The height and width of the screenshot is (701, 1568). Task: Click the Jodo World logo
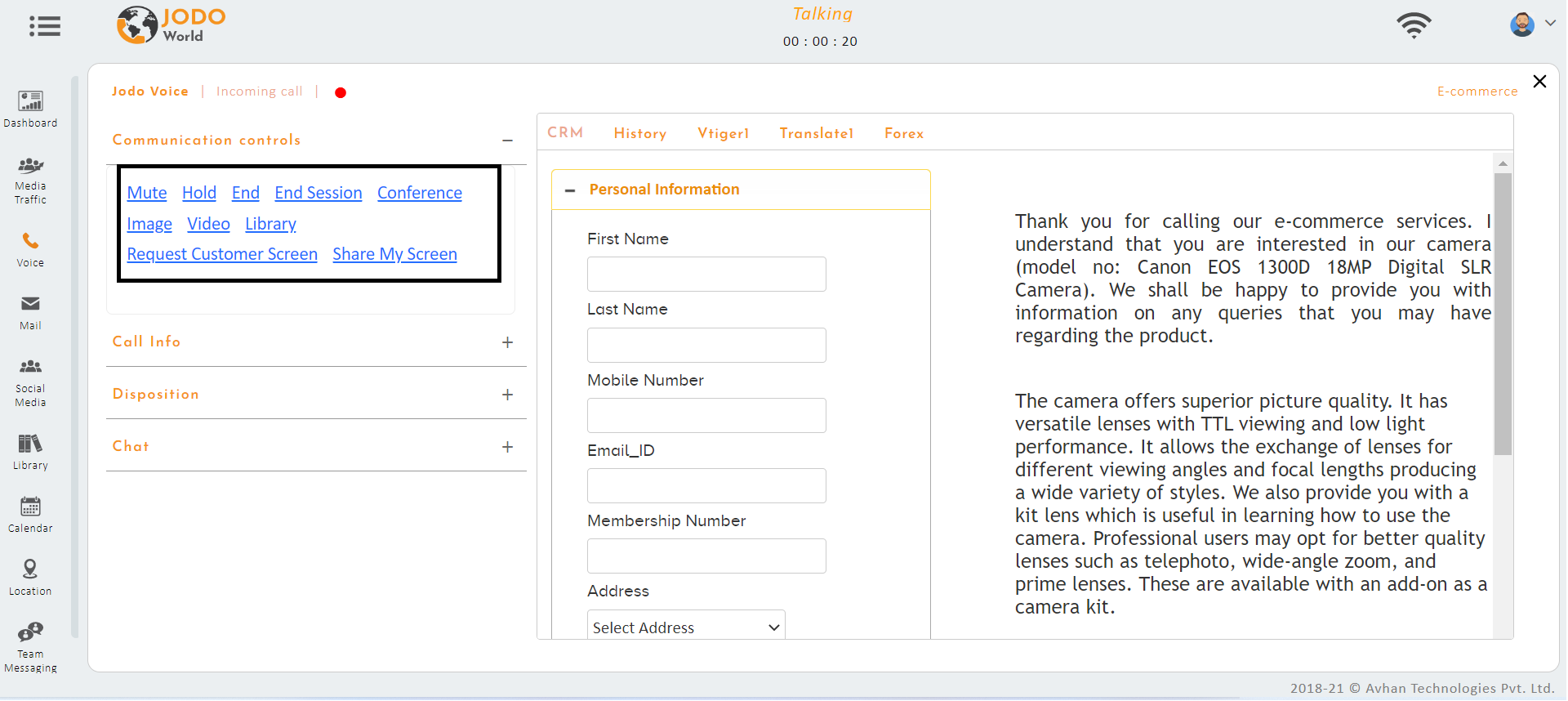click(171, 25)
